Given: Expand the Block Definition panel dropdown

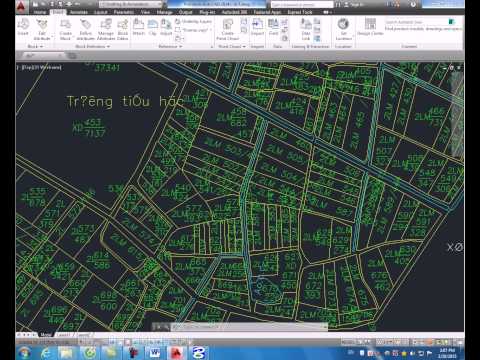Looking at the screenshot, I should pyautogui.click(x=92, y=46).
